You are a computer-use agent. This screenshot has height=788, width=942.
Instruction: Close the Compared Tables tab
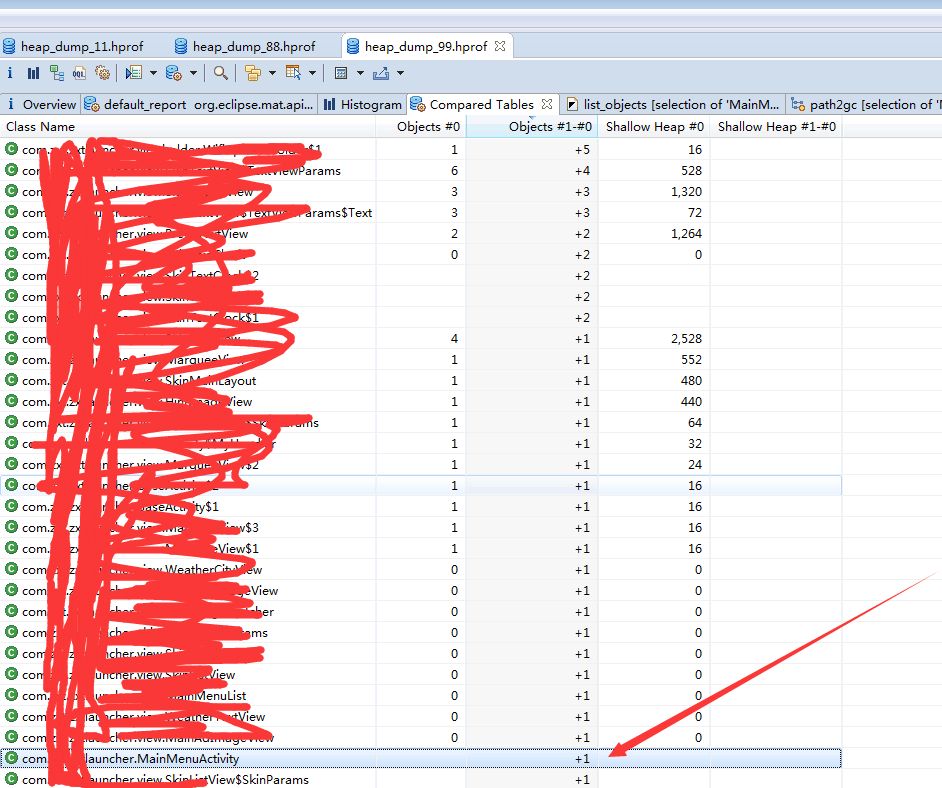pyautogui.click(x=547, y=104)
